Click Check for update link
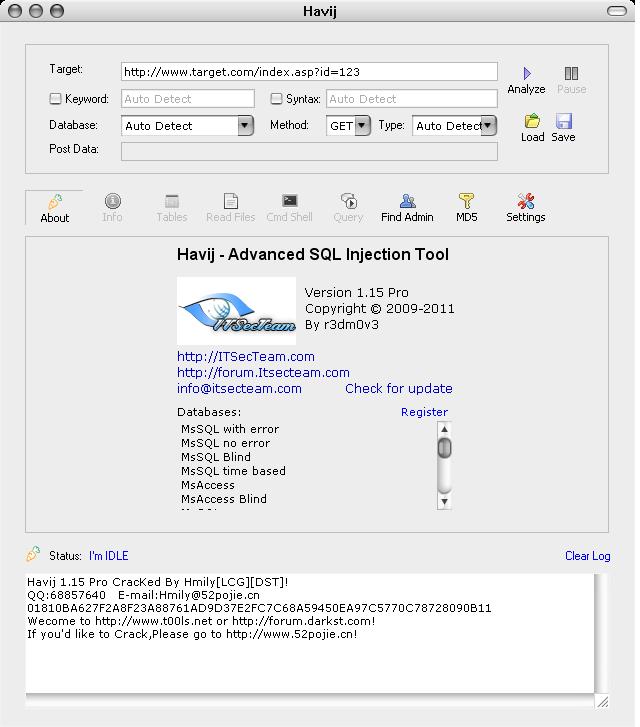The image size is (640, 727). click(x=399, y=389)
